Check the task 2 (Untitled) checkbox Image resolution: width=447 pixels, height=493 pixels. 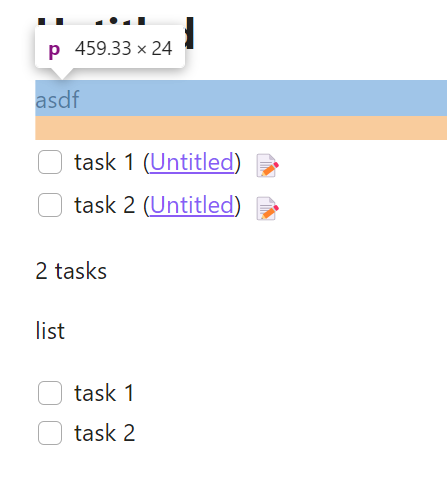[x=50, y=205]
